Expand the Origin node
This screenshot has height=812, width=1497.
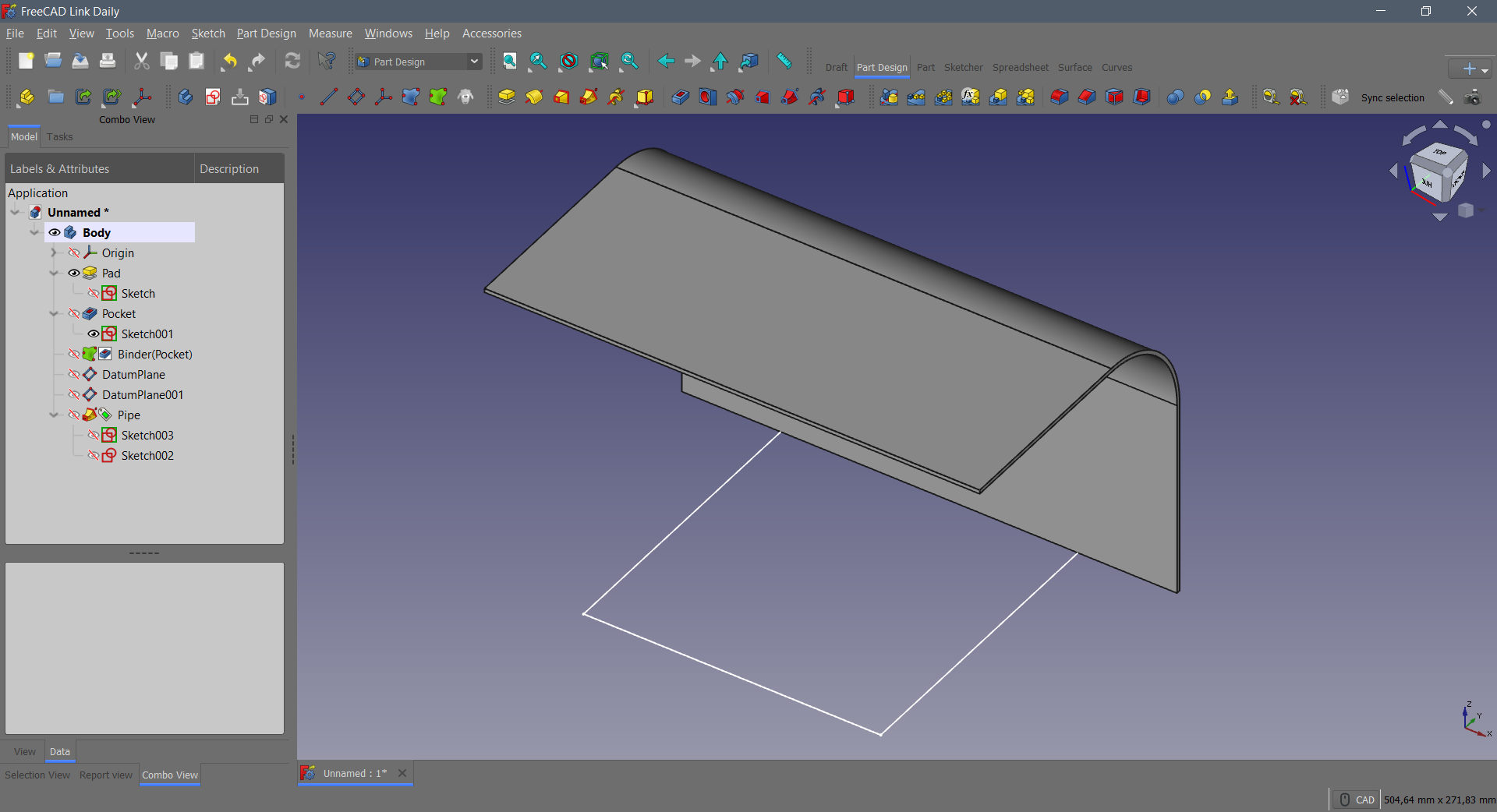54,252
